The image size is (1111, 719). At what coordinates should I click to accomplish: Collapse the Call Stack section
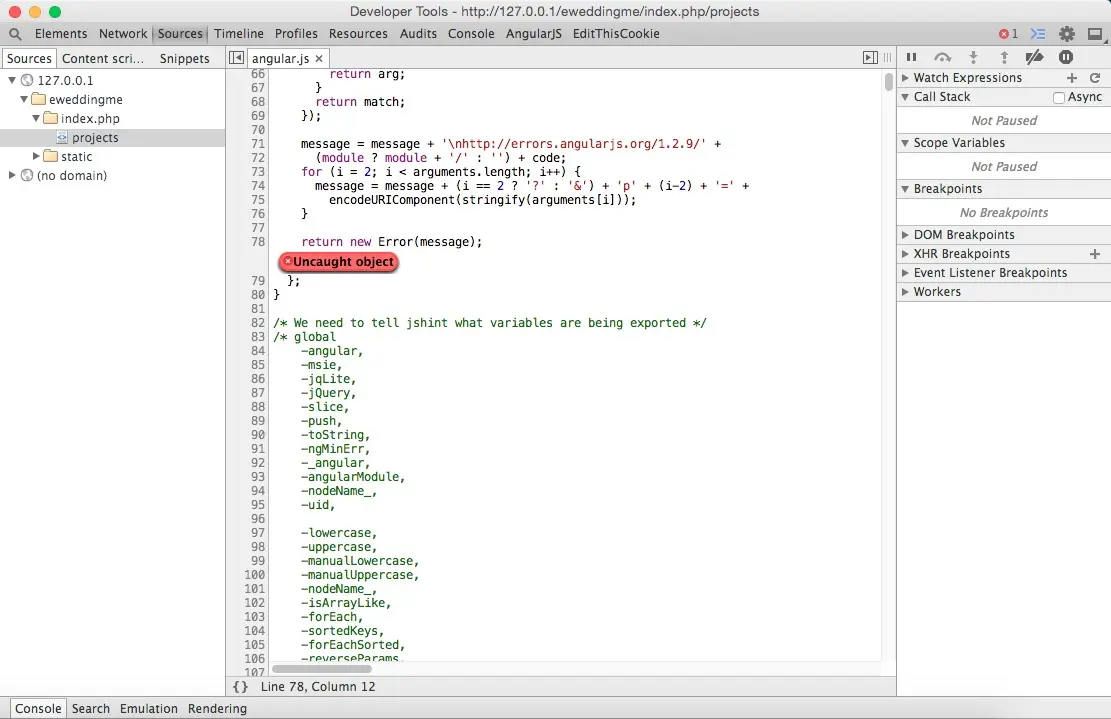[x=905, y=97]
